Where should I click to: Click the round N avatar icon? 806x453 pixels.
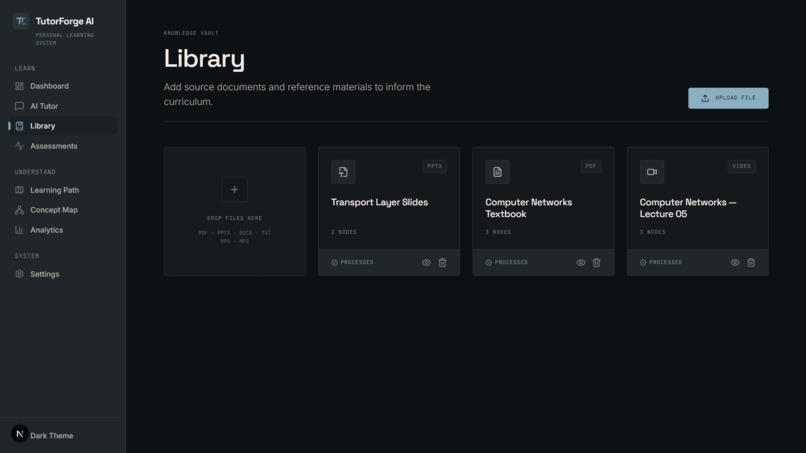[20, 434]
